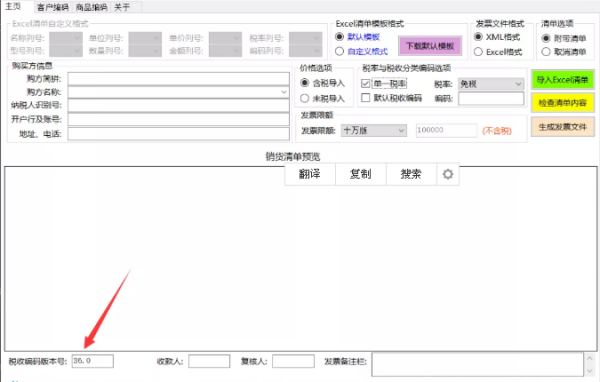Focus the 开户行及账号 input field

coord(178,119)
